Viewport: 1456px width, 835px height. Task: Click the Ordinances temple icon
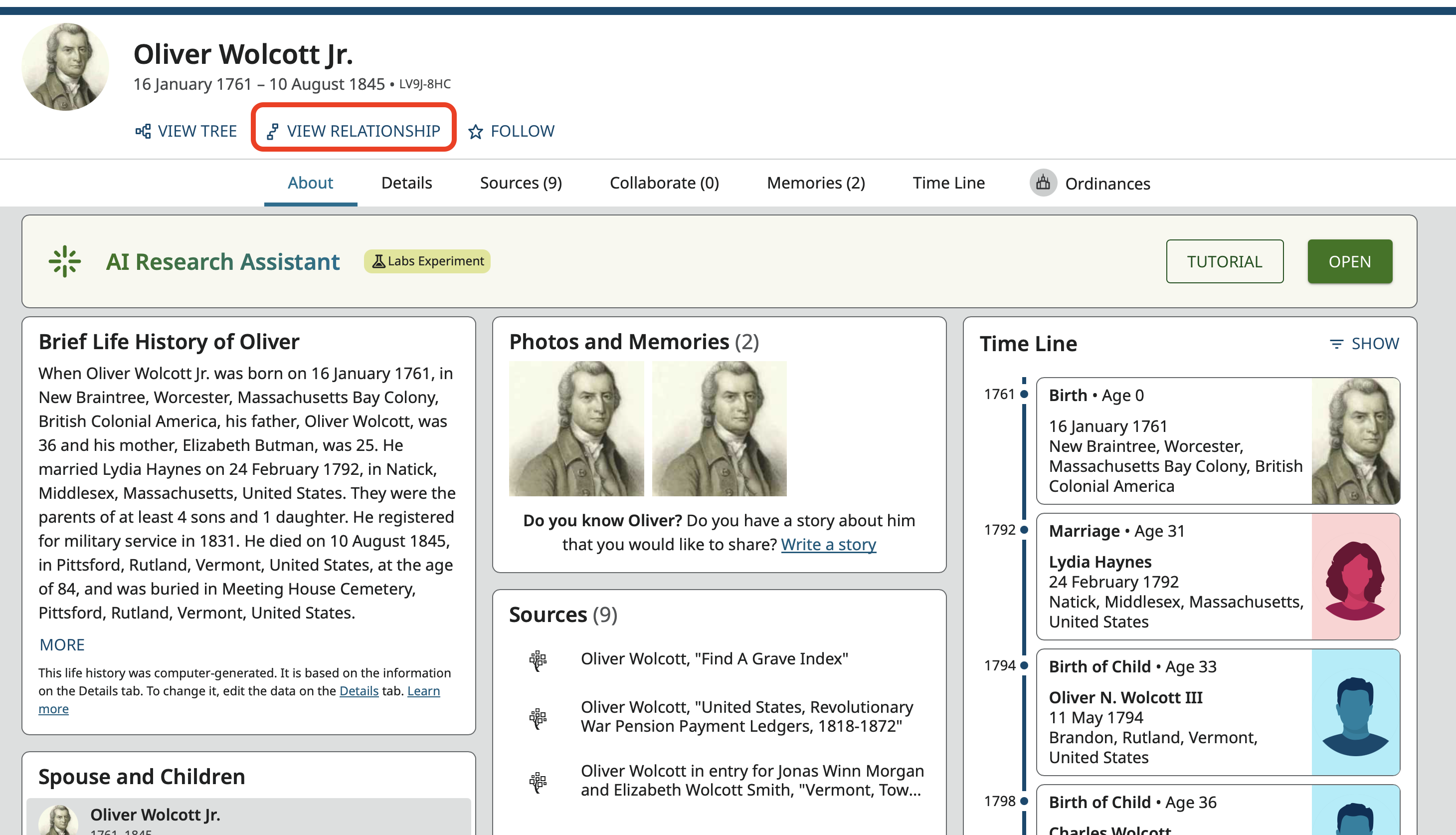coord(1043,183)
